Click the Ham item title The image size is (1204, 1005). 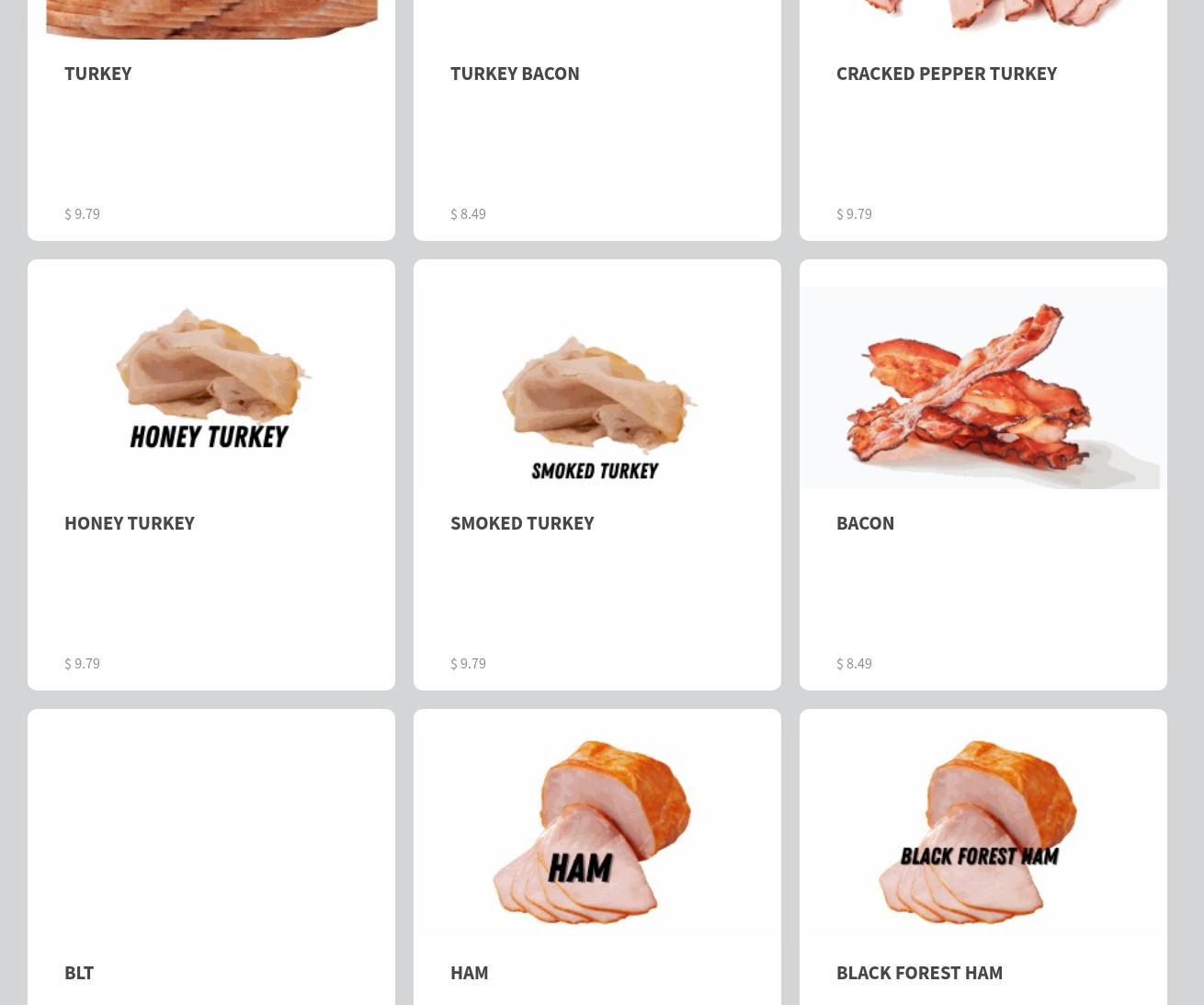pyautogui.click(x=470, y=972)
